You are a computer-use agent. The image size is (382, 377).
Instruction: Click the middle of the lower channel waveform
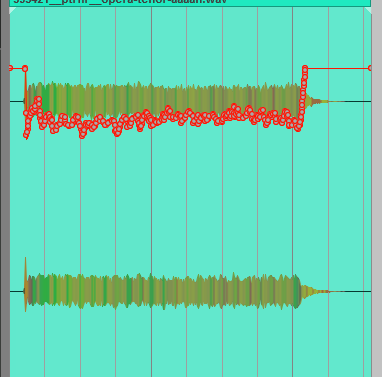point(163,291)
